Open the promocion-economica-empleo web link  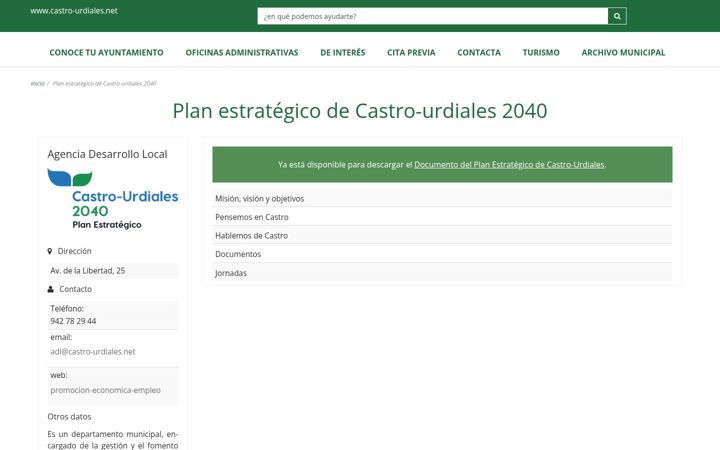[106, 390]
